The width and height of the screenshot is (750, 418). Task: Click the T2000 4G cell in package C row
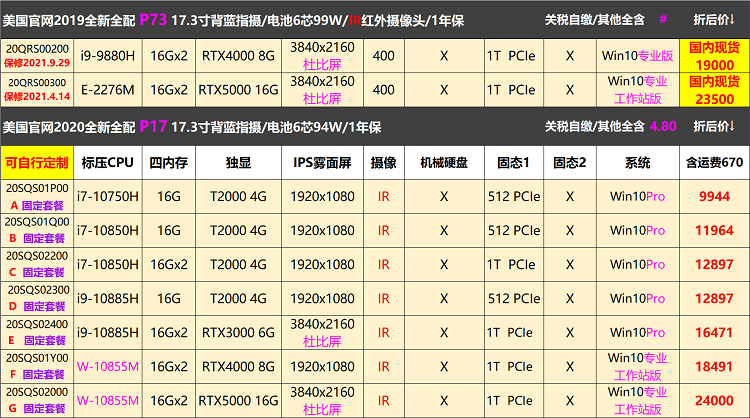pyautogui.click(x=238, y=264)
